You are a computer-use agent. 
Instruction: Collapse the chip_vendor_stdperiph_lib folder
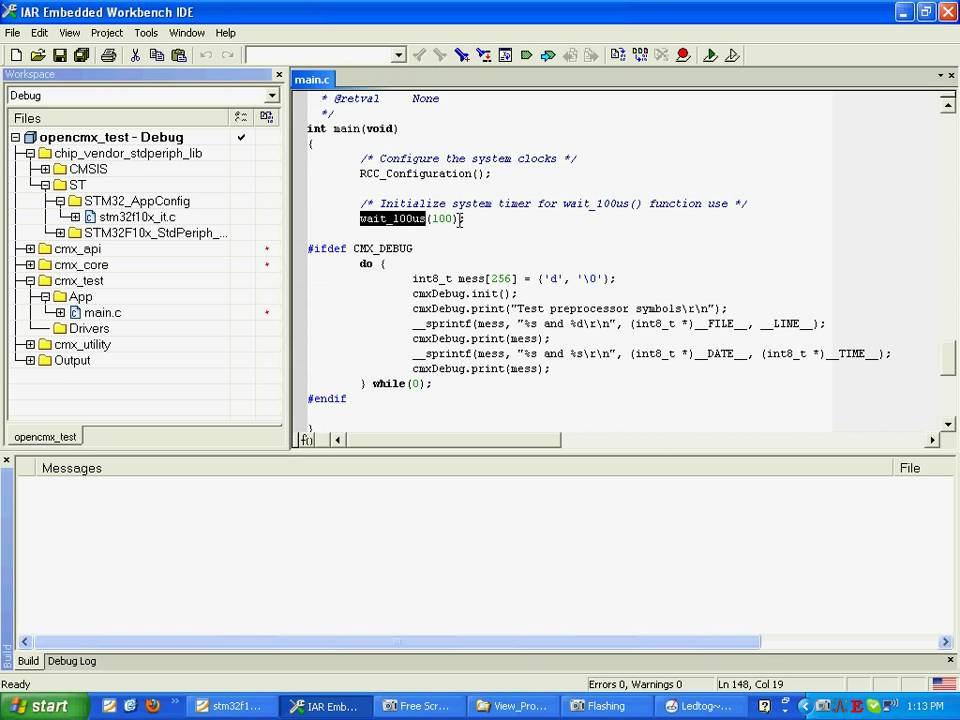coord(30,154)
